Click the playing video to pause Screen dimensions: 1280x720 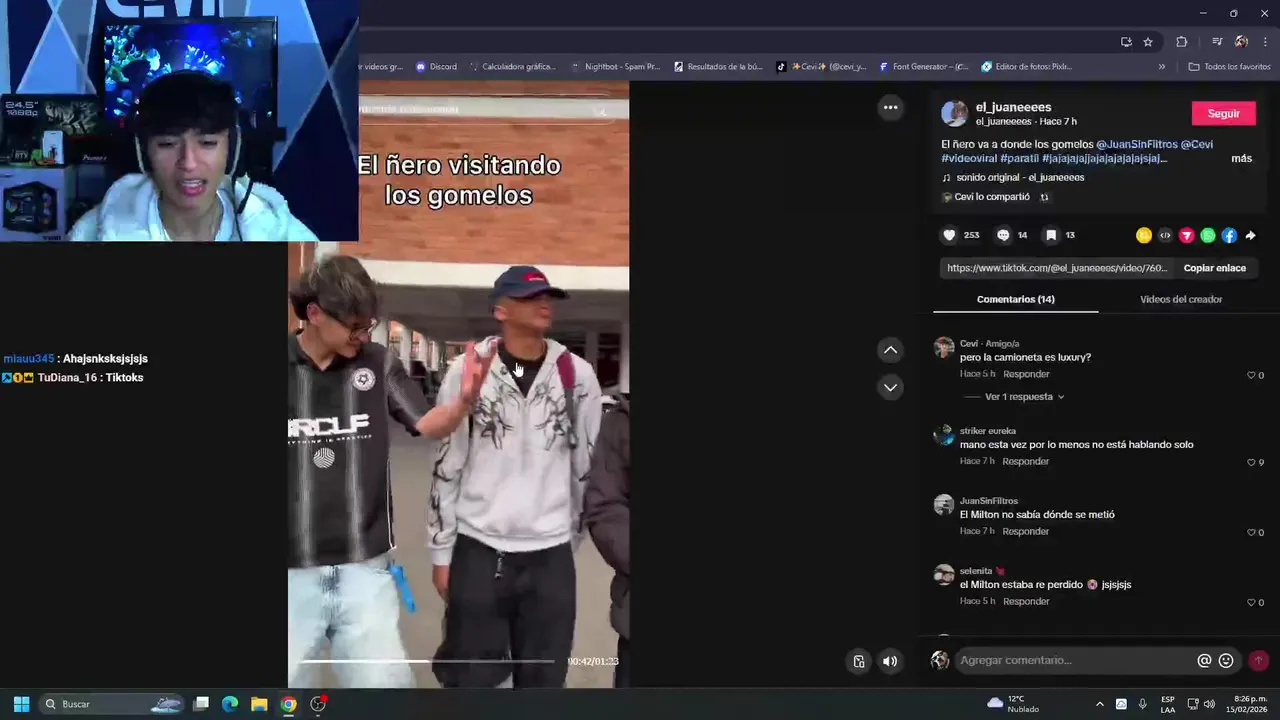click(x=458, y=385)
